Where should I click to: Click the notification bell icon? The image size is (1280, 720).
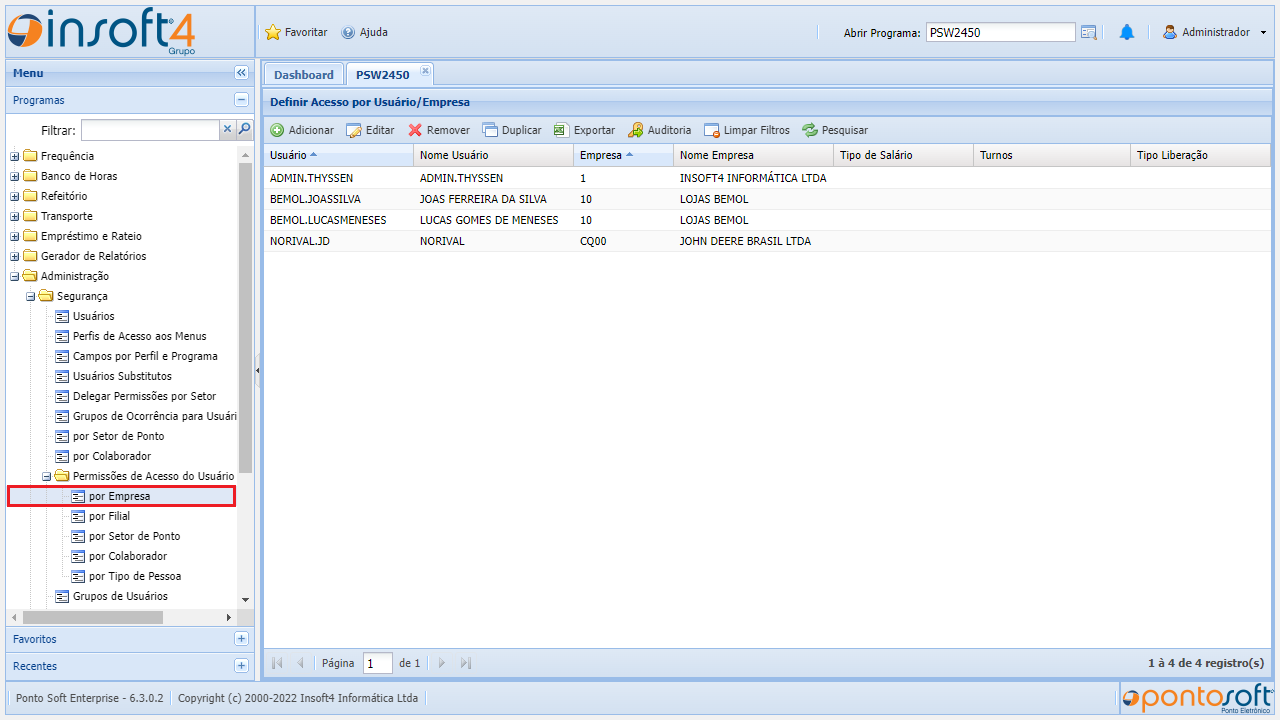(x=1127, y=32)
